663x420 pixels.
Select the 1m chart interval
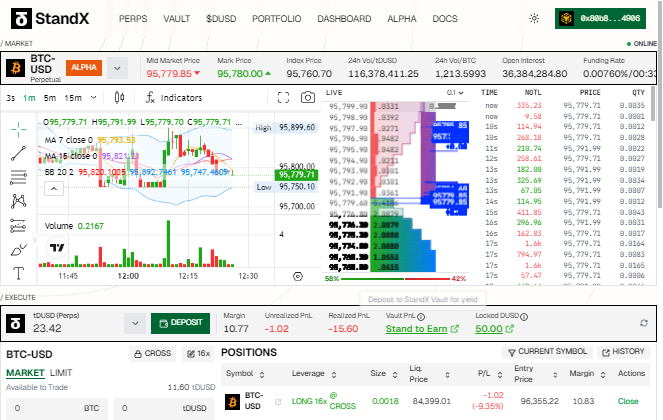29,98
